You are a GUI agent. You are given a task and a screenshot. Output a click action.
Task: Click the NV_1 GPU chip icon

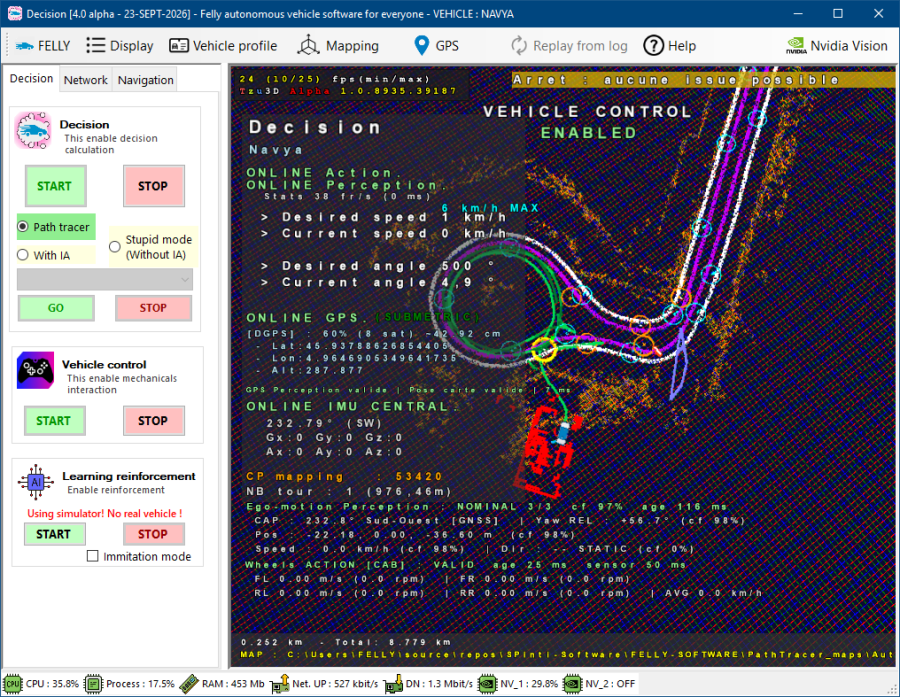tap(487, 684)
